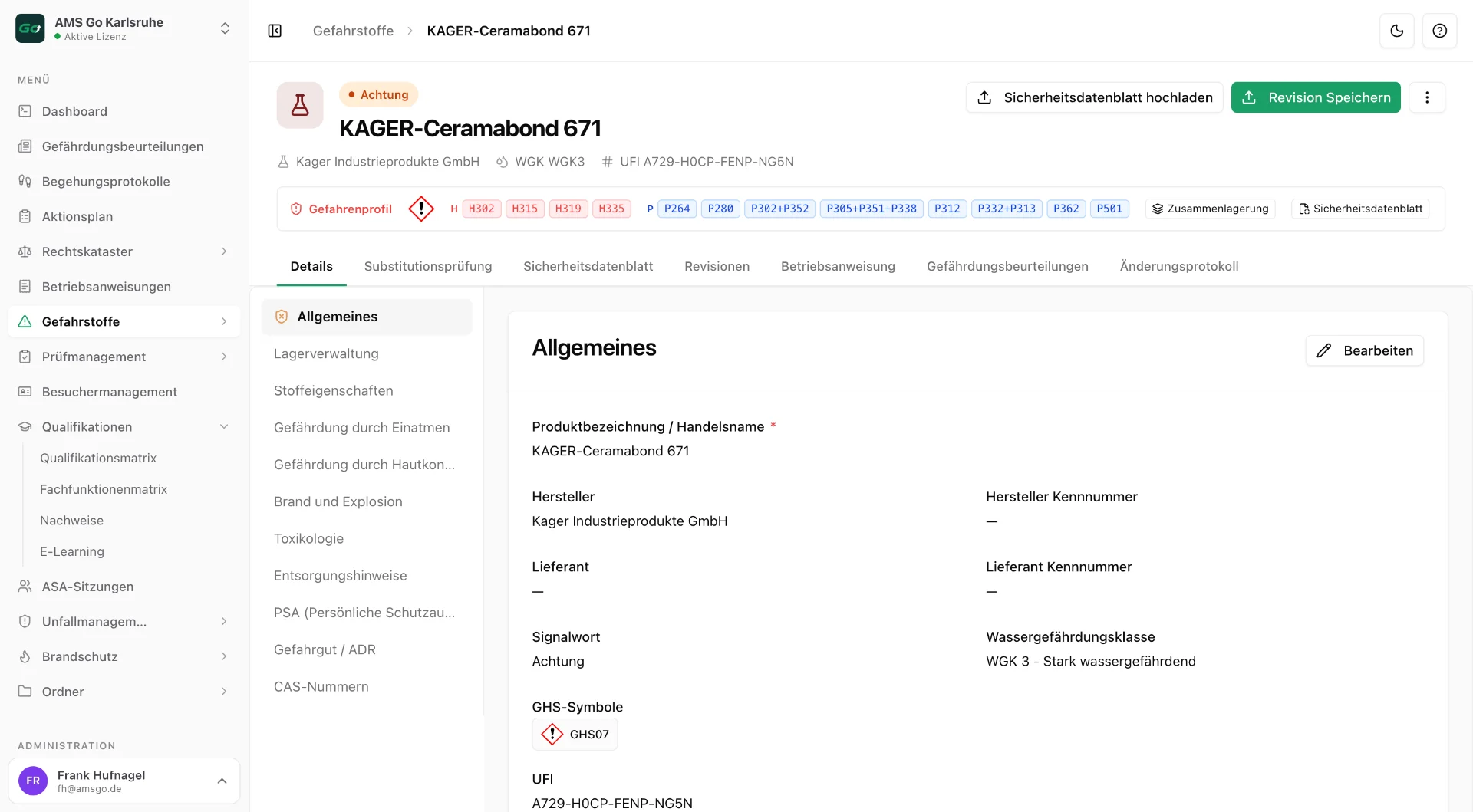The width and height of the screenshot is (1473, 812).
Task: Switch to dark mode via moon icon
Action: pos(1397,31)
